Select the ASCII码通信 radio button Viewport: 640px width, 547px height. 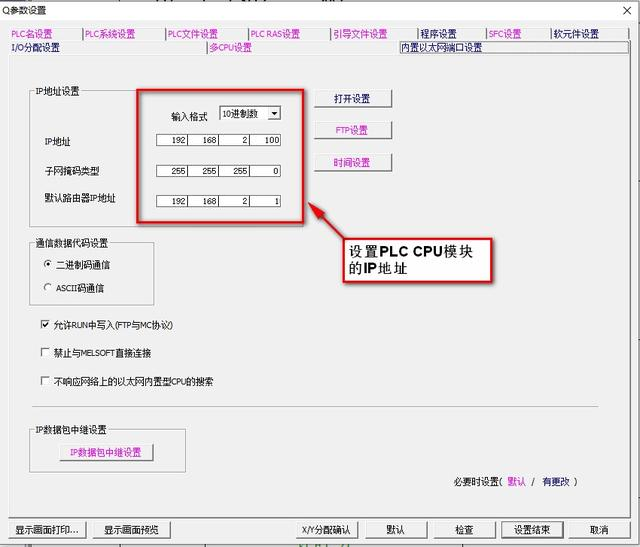click(x=47, y=287)
